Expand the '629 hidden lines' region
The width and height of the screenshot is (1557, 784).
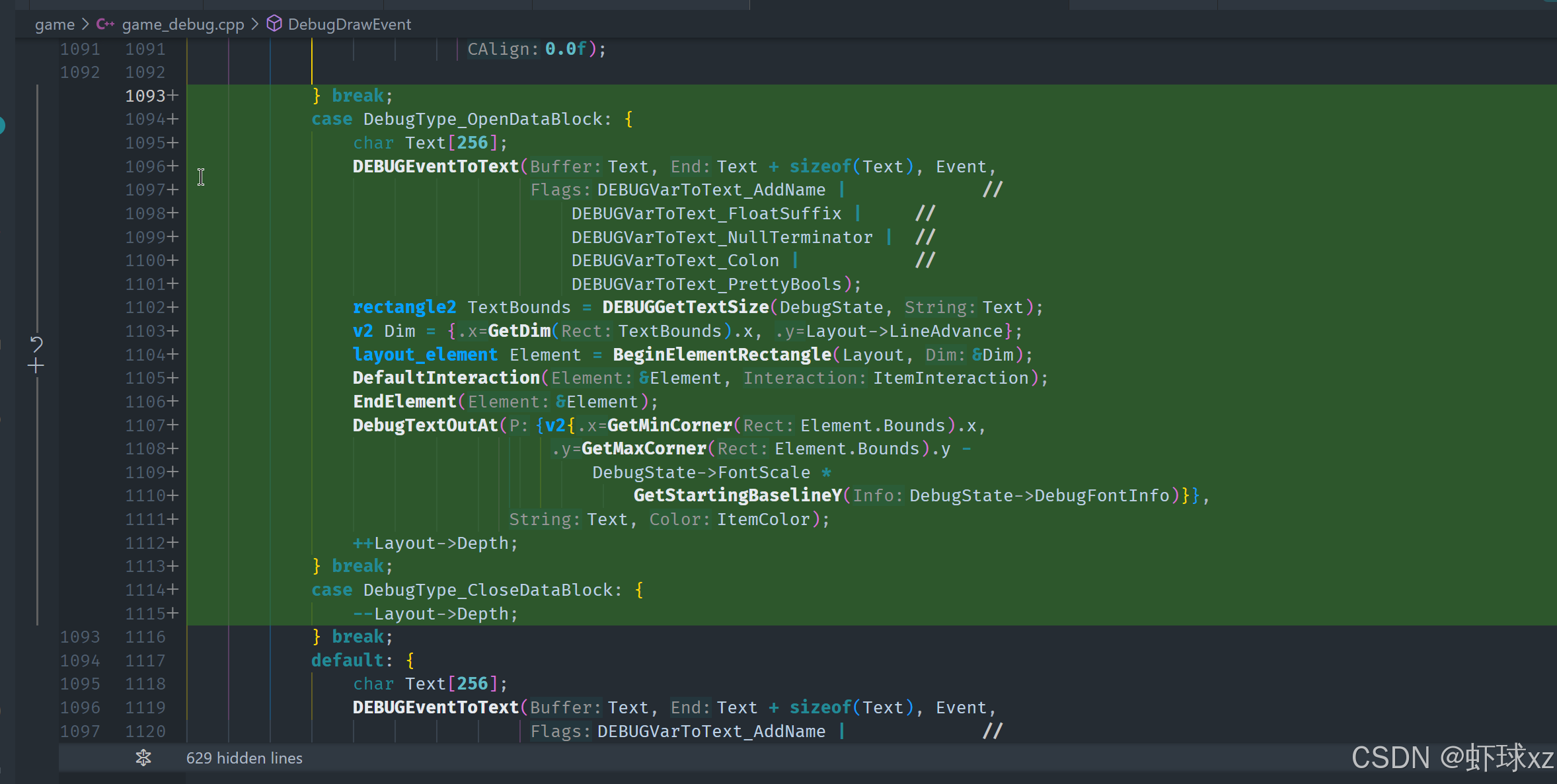tap(244, 758)
